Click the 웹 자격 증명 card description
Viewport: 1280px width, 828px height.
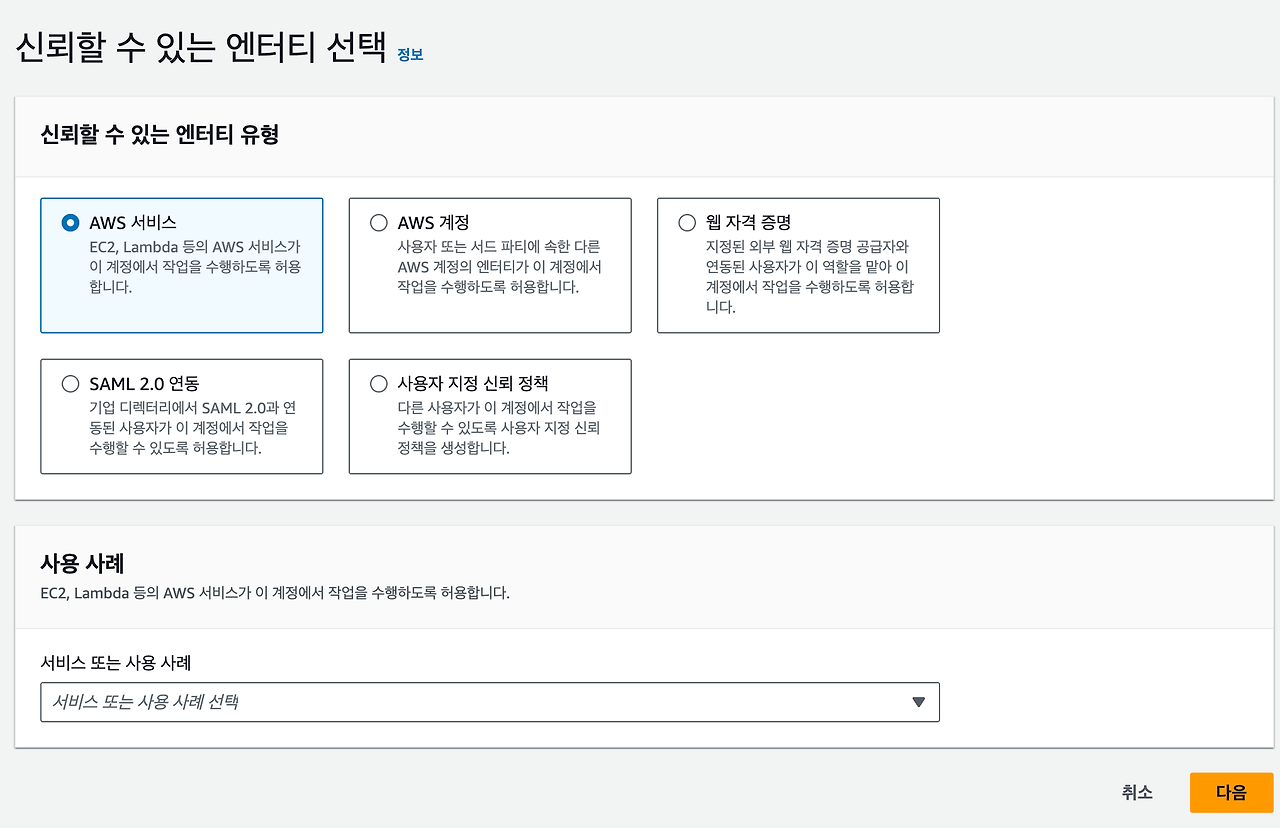809,277
